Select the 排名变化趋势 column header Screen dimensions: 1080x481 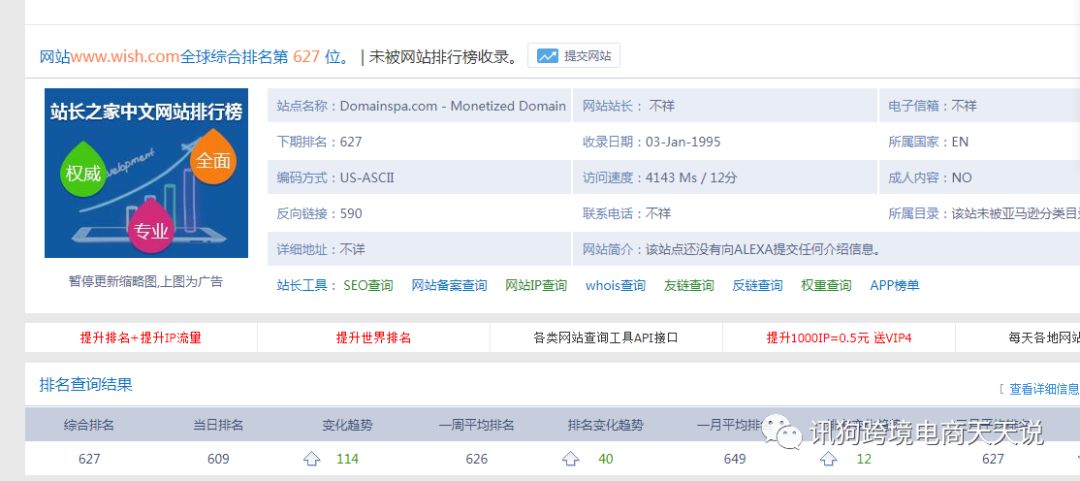605,425
